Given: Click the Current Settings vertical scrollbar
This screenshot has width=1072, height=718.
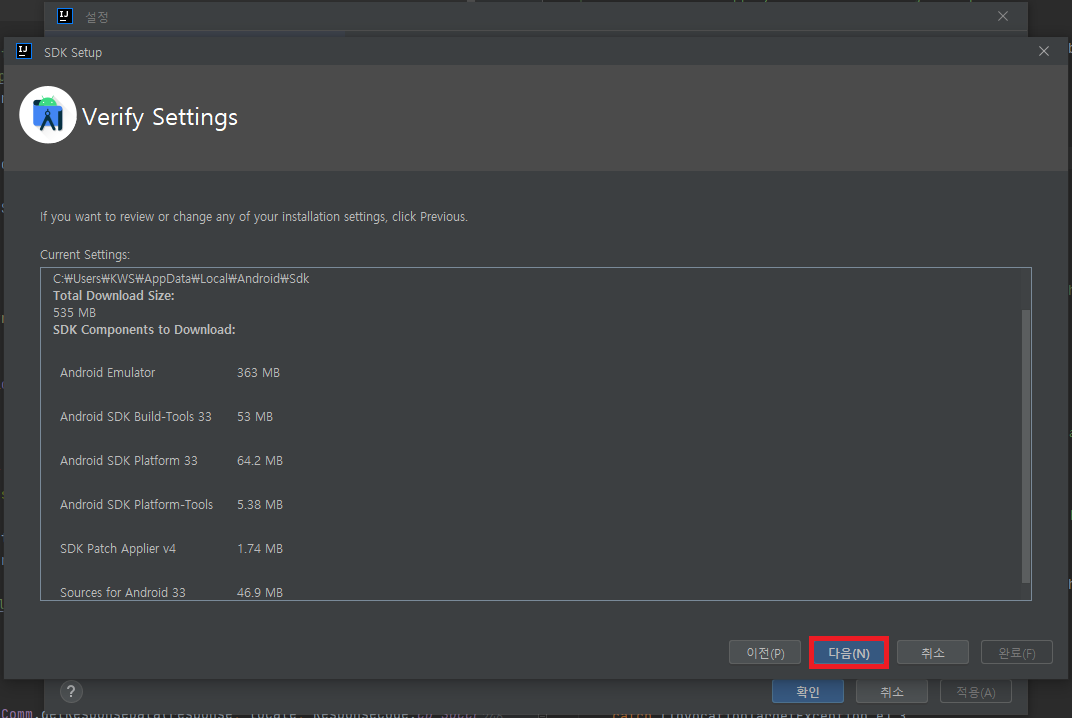Looking at the screenshot, I should (x=1026, y=446).
